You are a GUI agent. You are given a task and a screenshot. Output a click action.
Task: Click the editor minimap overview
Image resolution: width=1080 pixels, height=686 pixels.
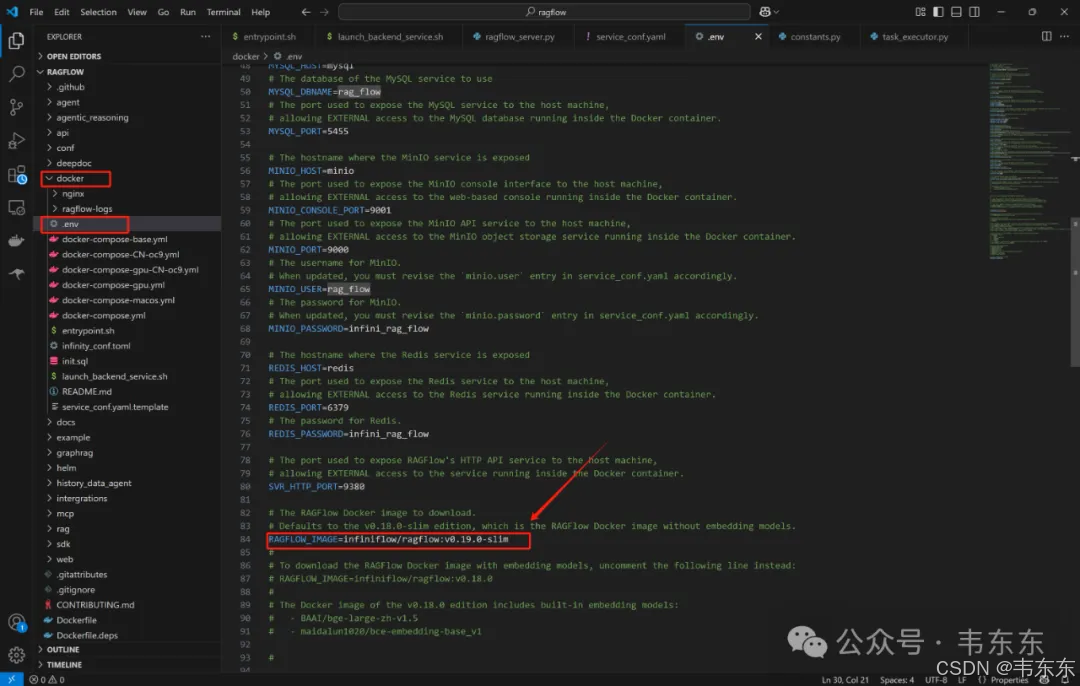(1028, 162)
